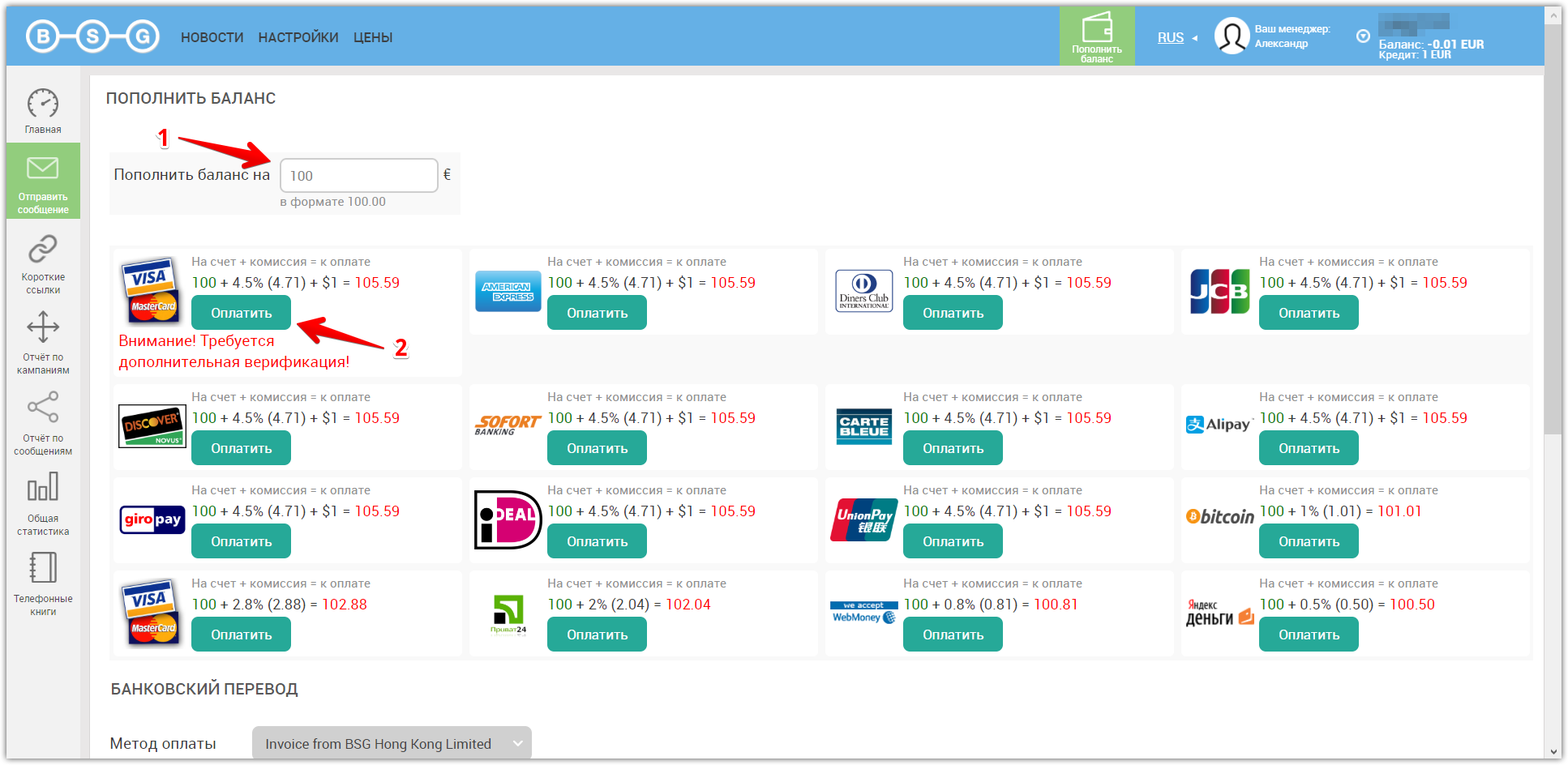The width and height of the screenshot is (1568, 765).
Task: Open Общая статистика bar chart icon
Action: [43, 487]
